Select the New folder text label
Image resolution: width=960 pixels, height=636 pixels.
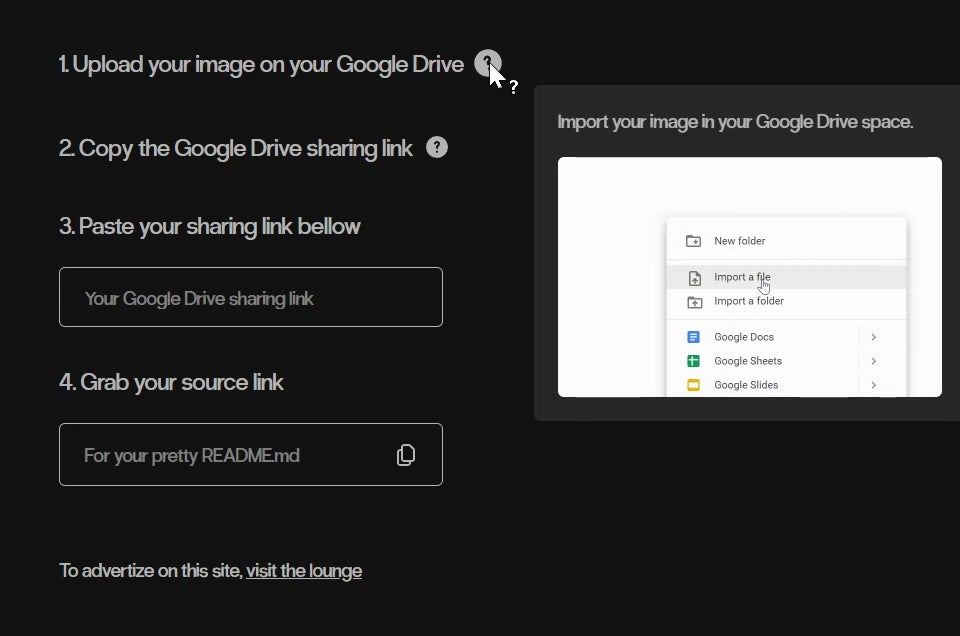point(740,241)
